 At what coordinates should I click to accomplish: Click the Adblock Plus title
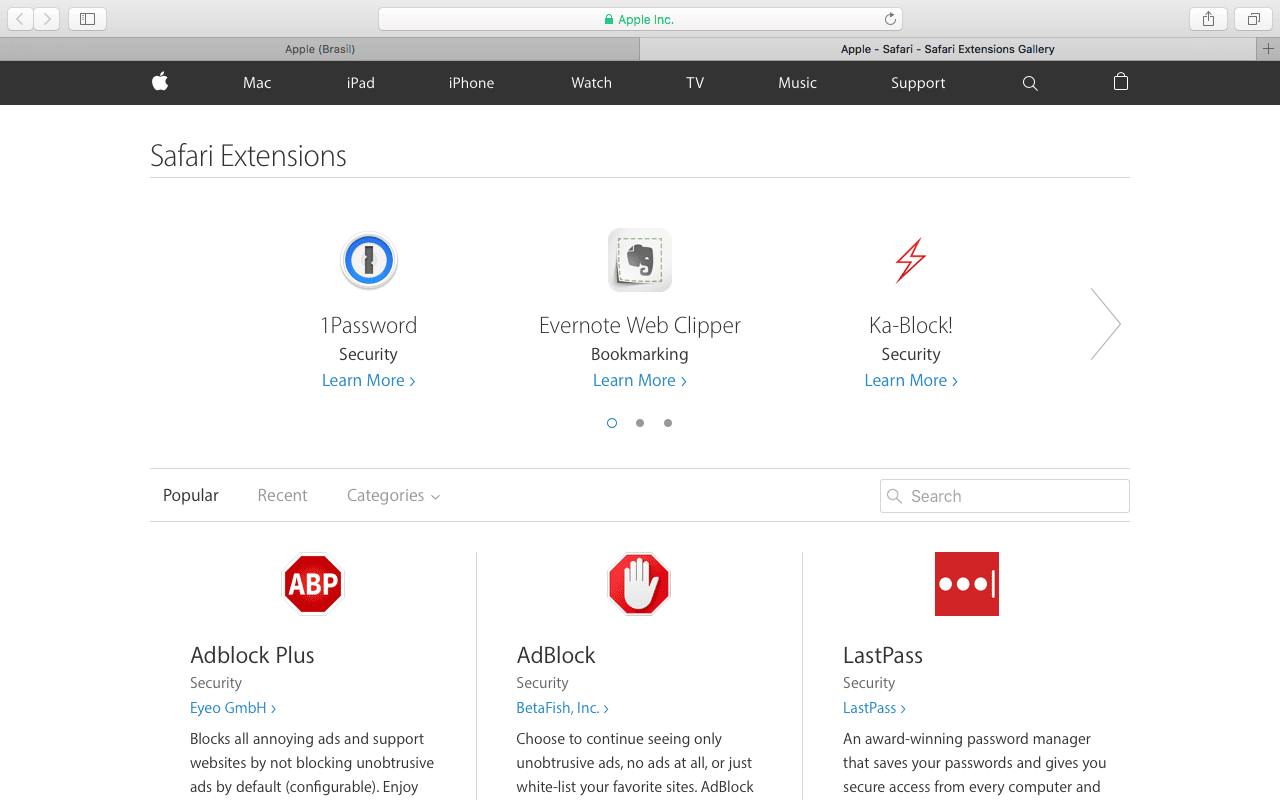pyautogui.click(x=252, y=655)
